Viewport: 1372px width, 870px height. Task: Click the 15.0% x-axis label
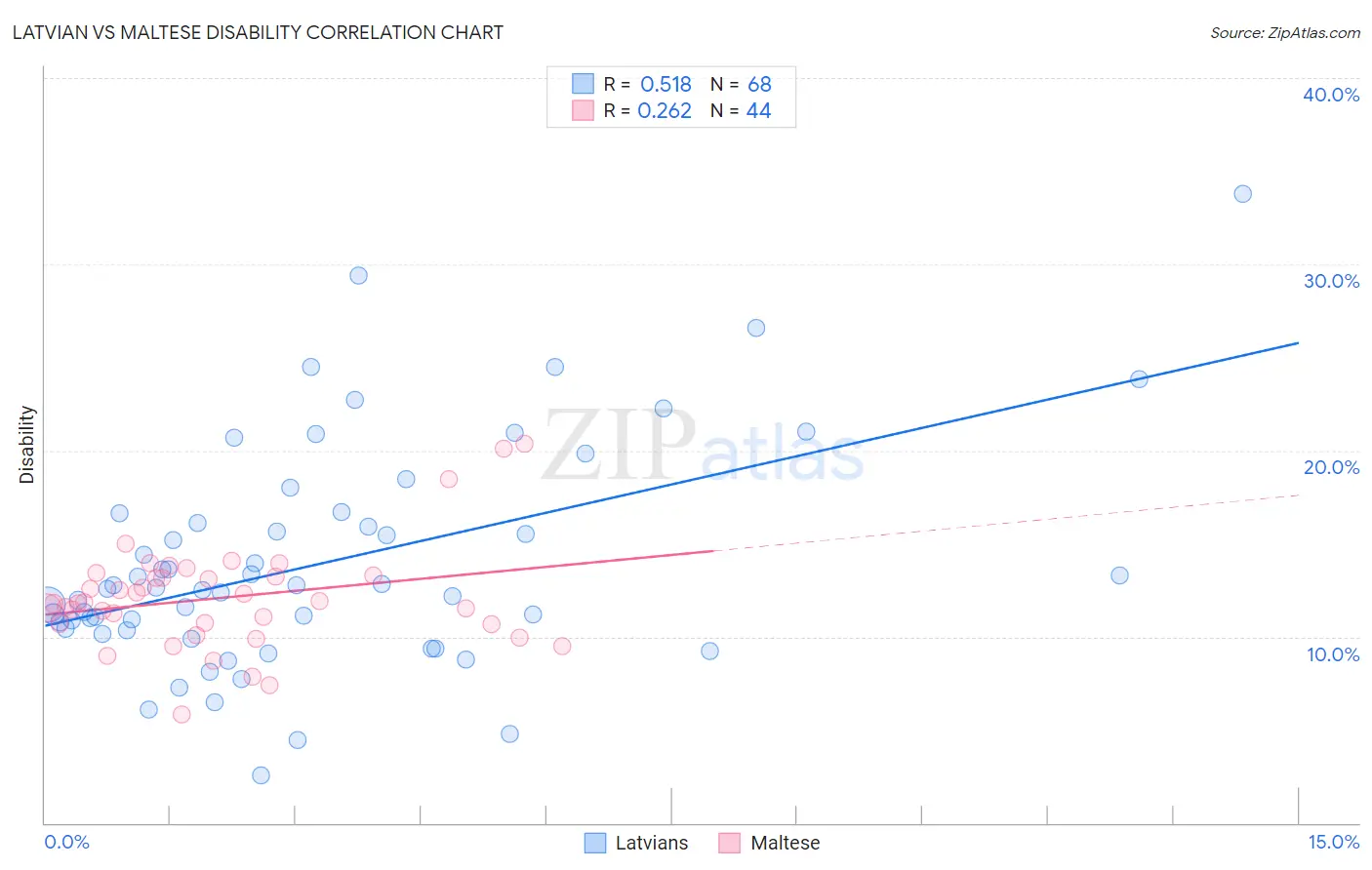coord(1333,842)
